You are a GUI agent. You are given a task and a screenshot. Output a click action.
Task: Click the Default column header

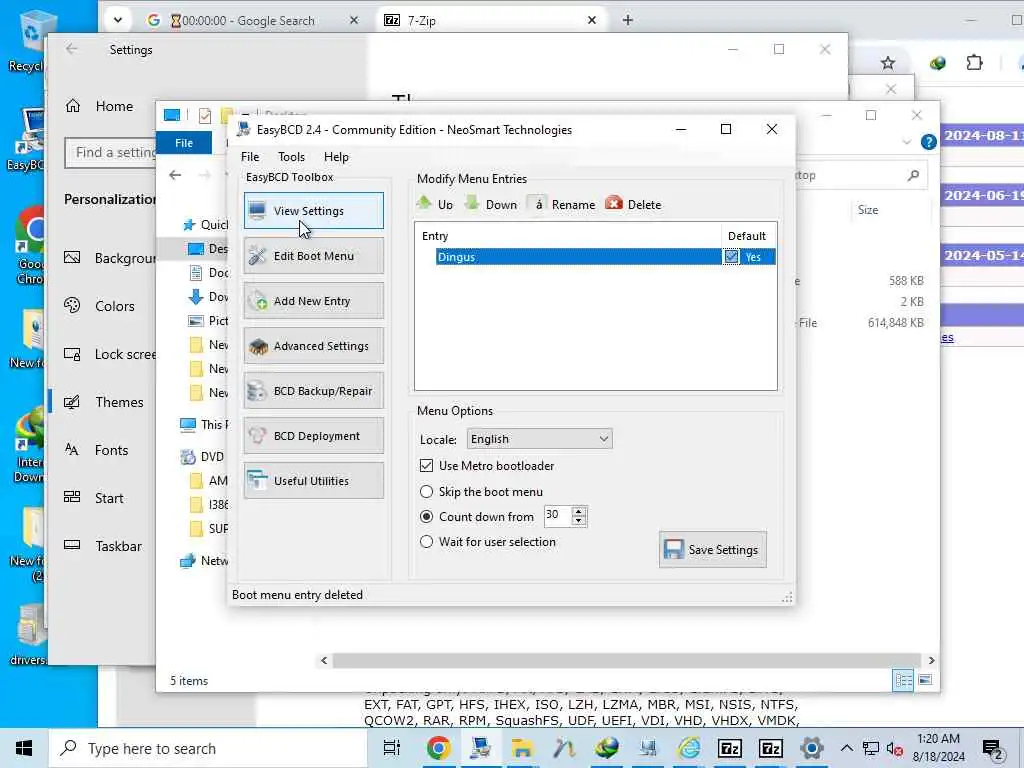click(748, 236)
